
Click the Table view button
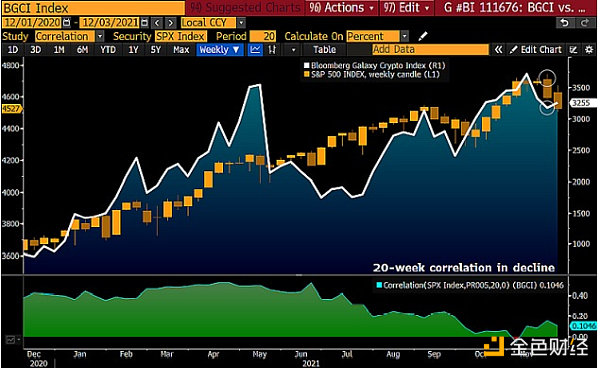click(x=324, y=50)
